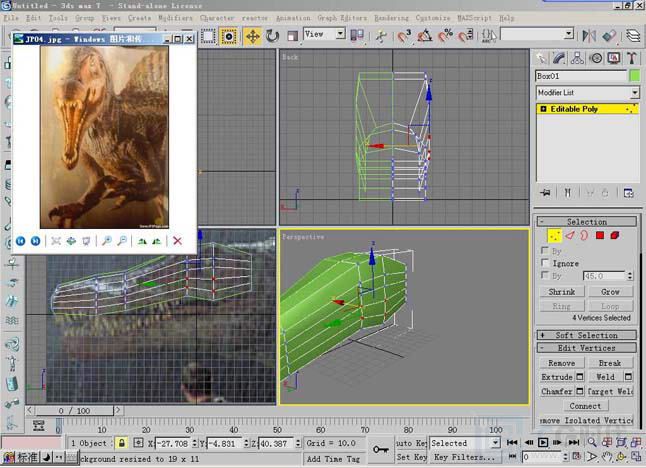Collapse the Edit Vertices rollout

pyautogui.click(x=587, y=348)
